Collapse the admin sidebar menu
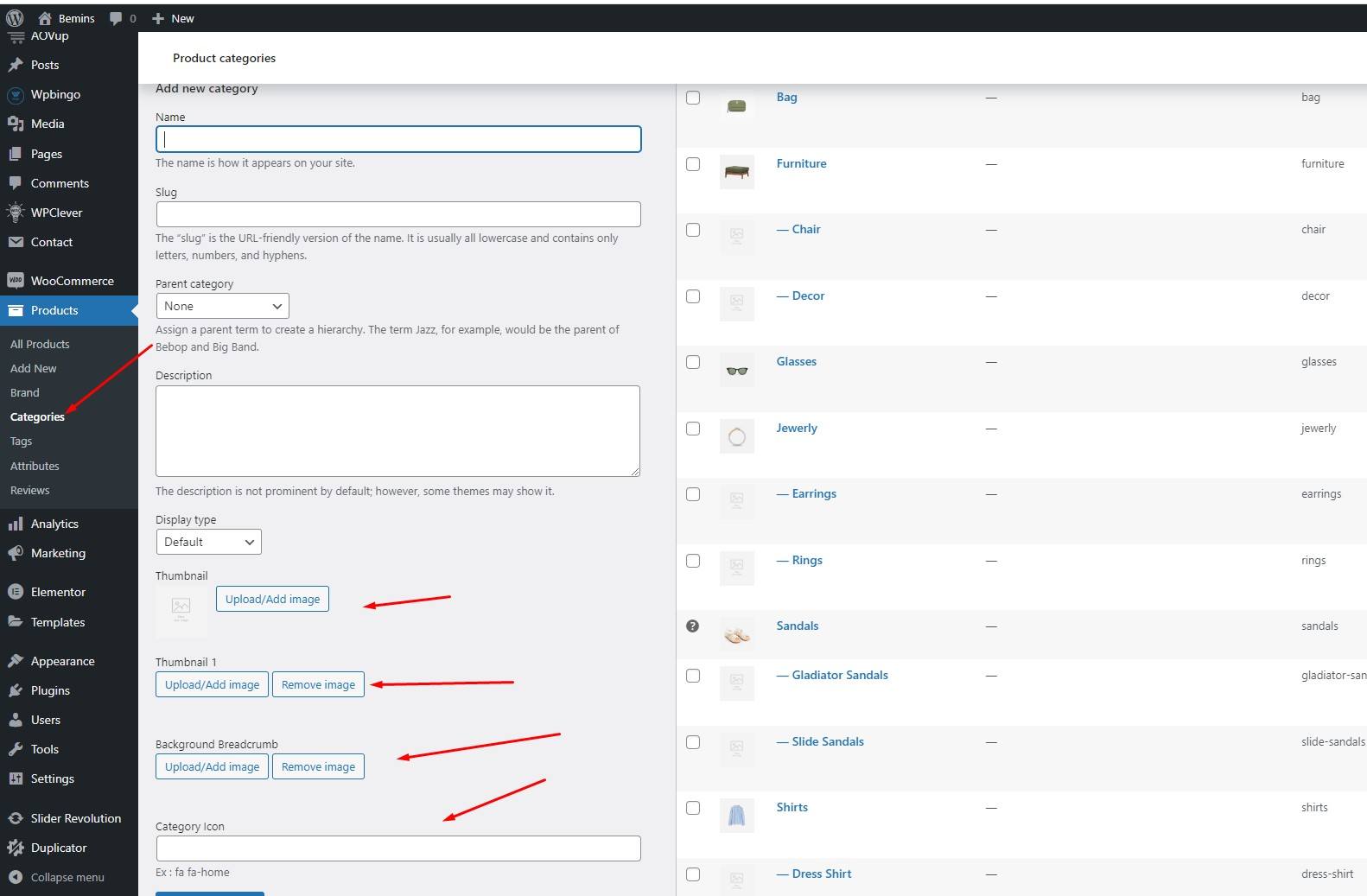Screen dimensions: 1367x896 [x=57, y=877]
